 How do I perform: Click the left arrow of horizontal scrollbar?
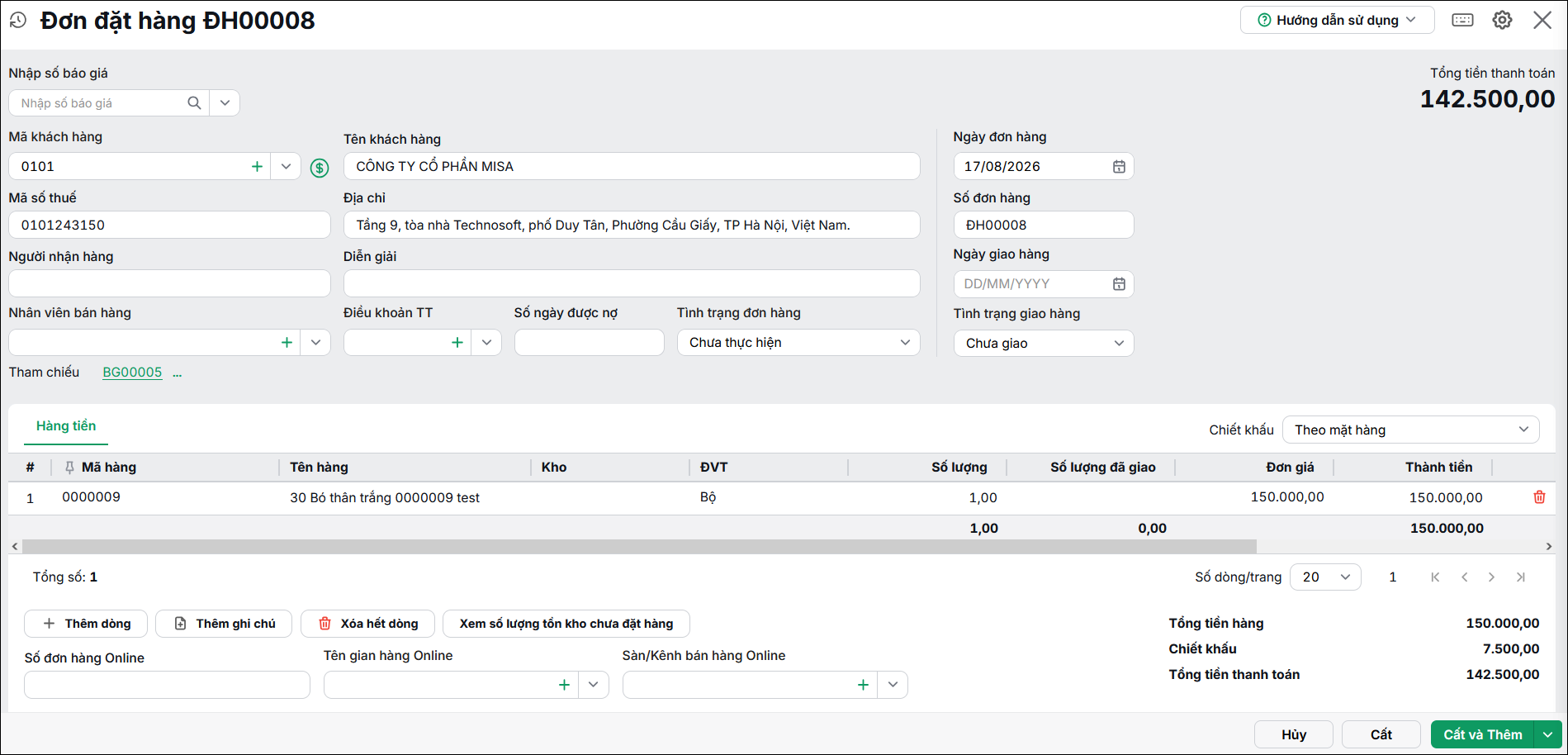click(x=15, y=546)
